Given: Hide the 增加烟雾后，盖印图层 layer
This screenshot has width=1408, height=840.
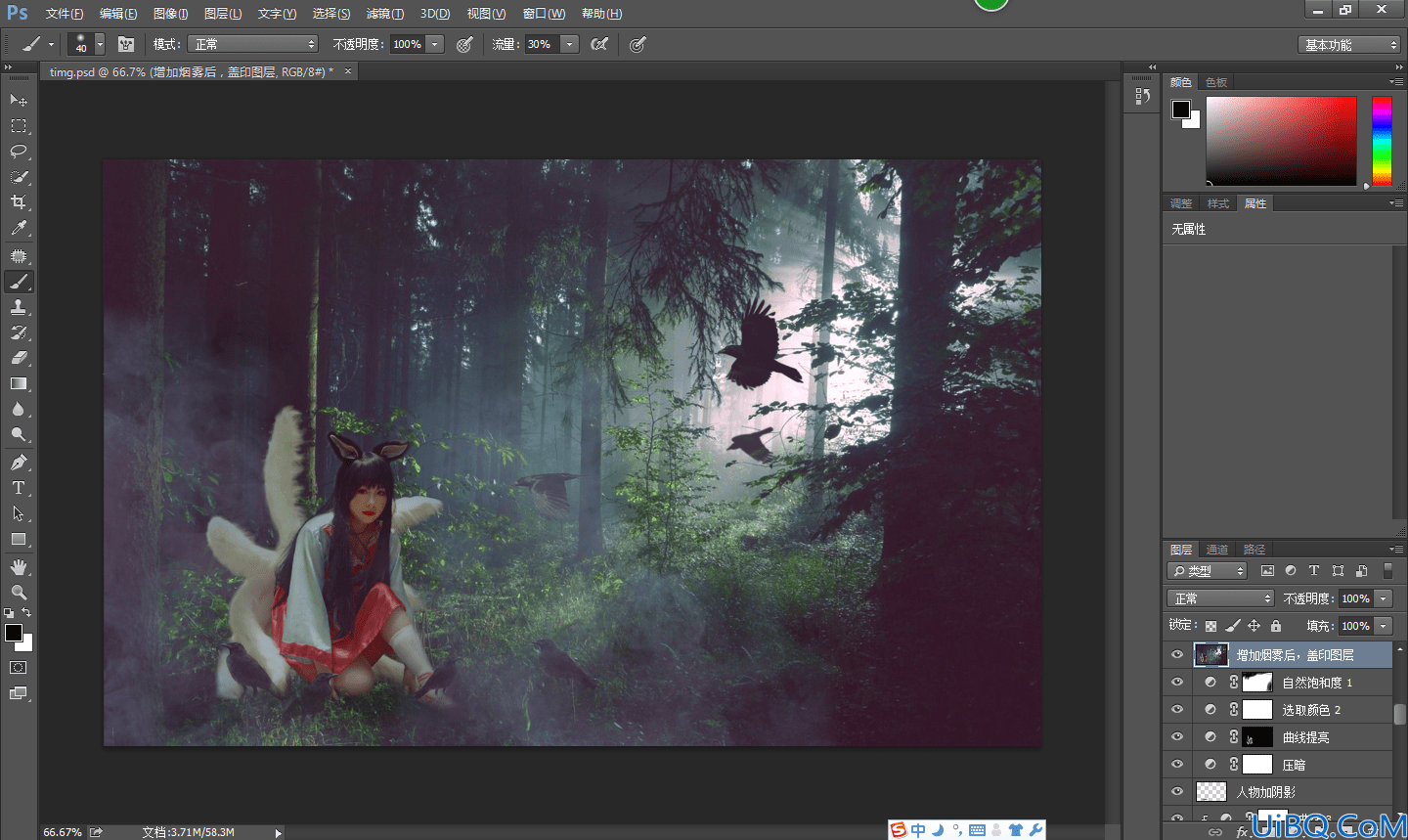Looking at the screenshot, I should click(x=1177, y=655).
